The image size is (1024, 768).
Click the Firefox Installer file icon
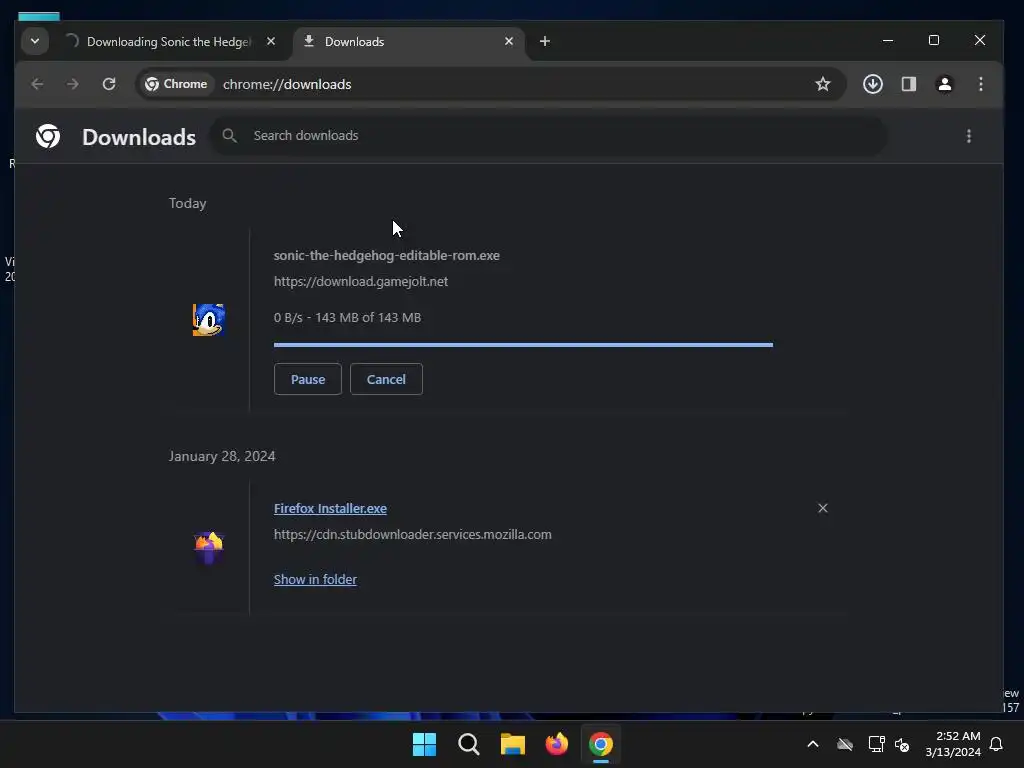tap(209, 547)
